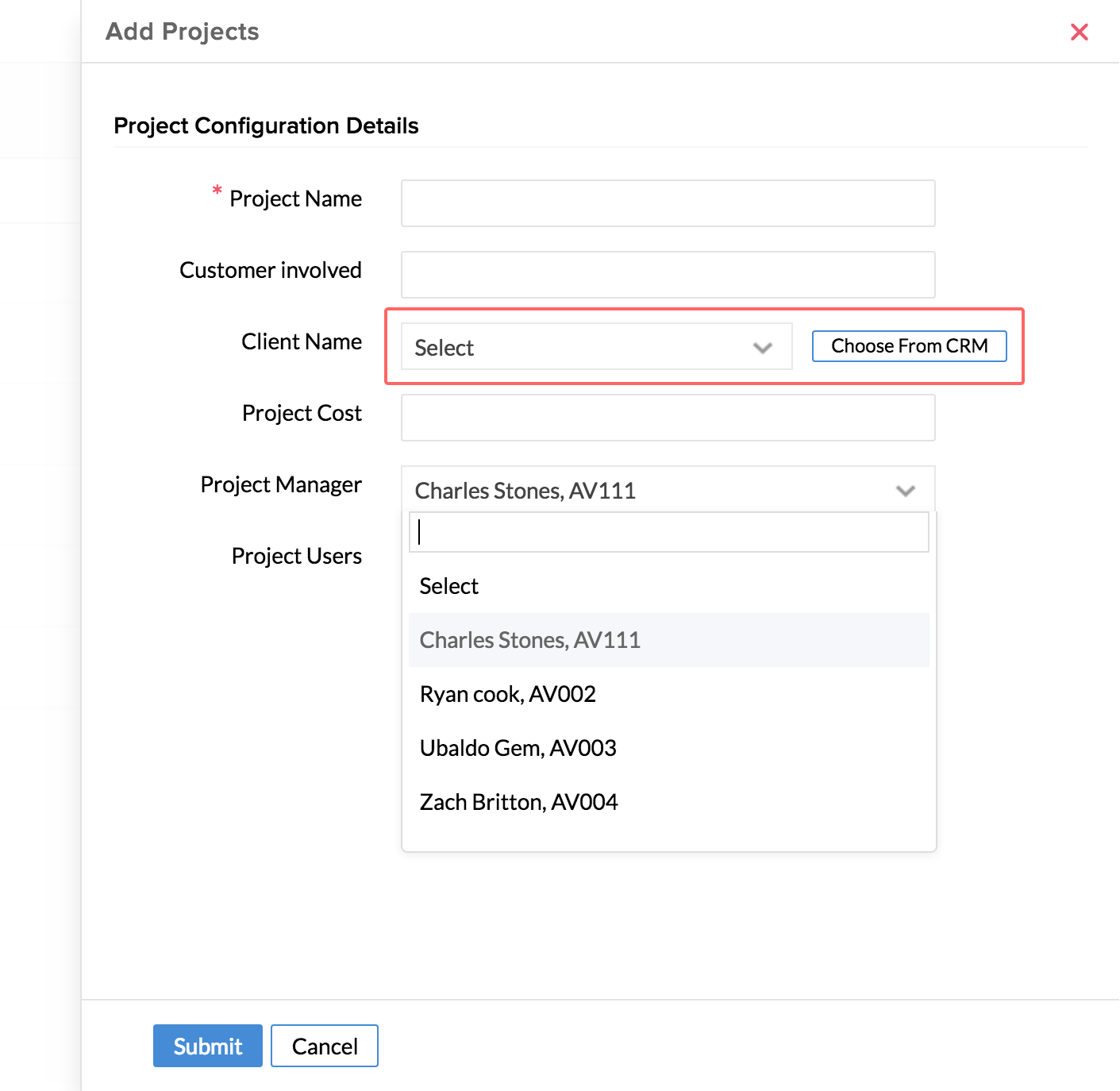
Task: Collapse Project Manager dropdown using its chevron arrow
Action: pyautogui.click(x=905, y=491)
